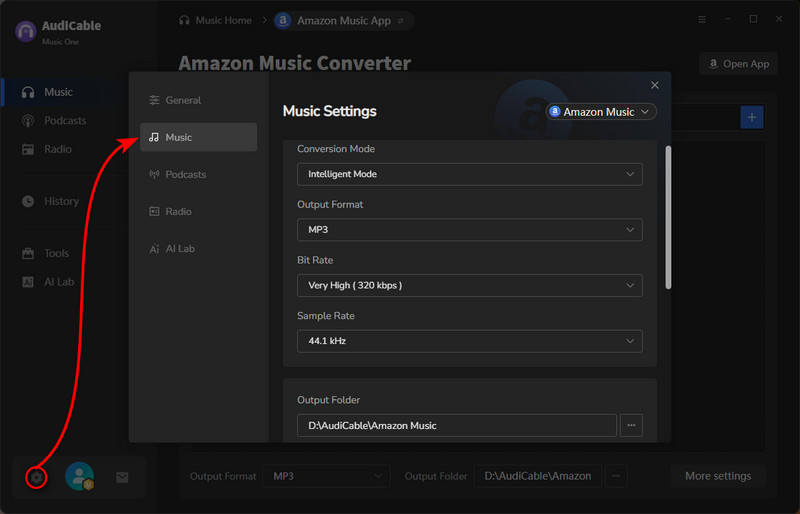Open History in the main sidebar
This screenshot has width=800, height=514.
(x=51, y=201)
